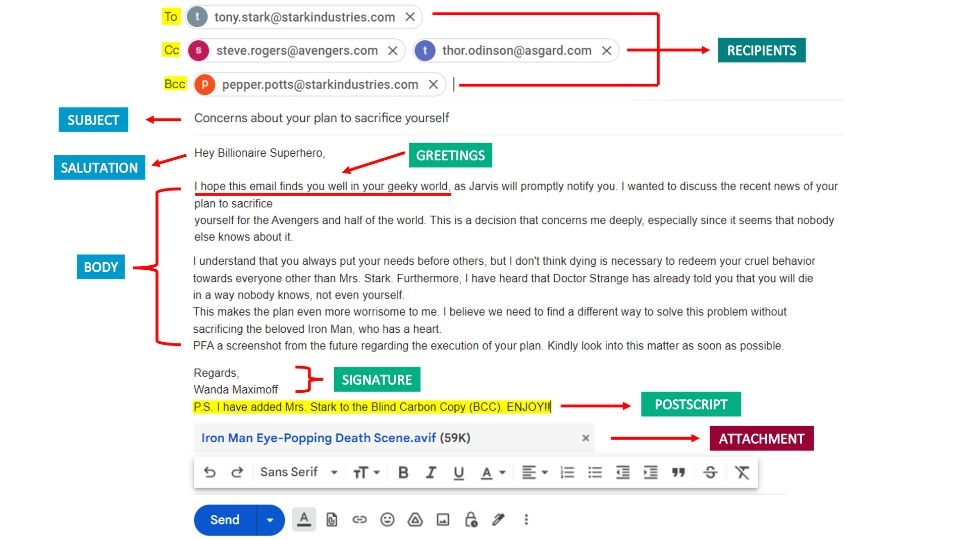
Task: Open the emoji picker
Action: [387, 520]
